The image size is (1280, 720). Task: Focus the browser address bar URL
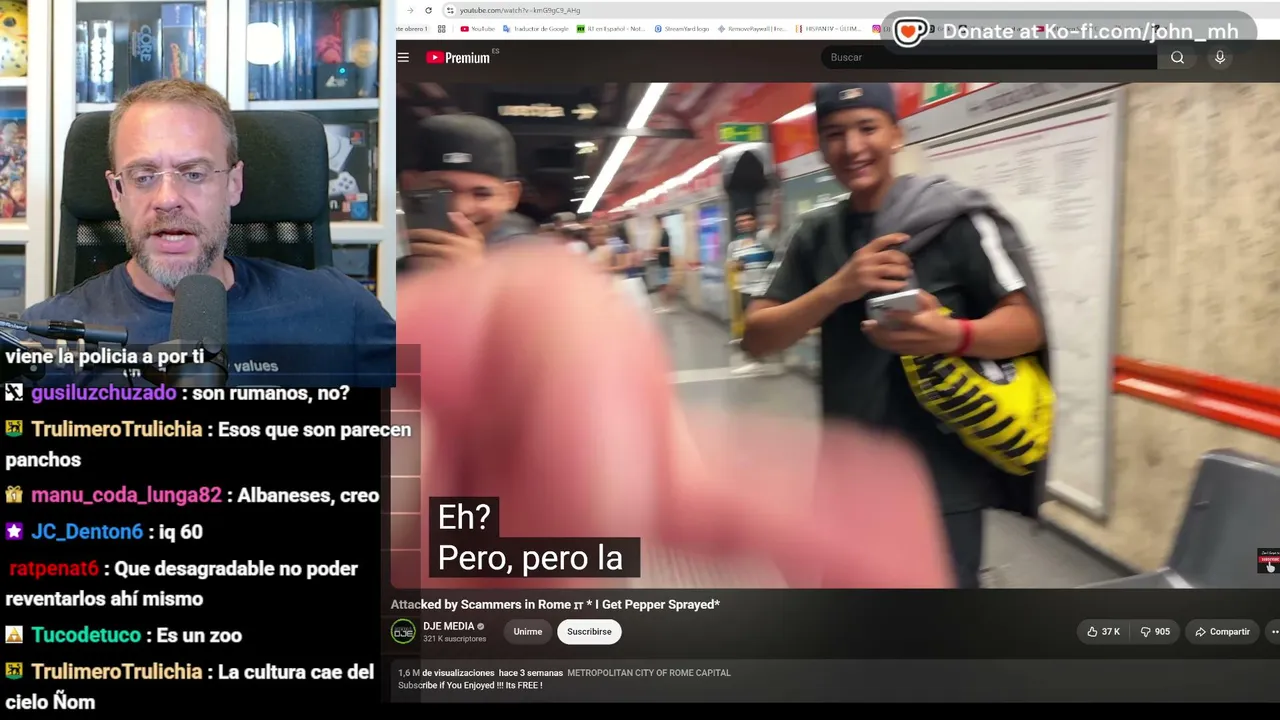point(520,10)
